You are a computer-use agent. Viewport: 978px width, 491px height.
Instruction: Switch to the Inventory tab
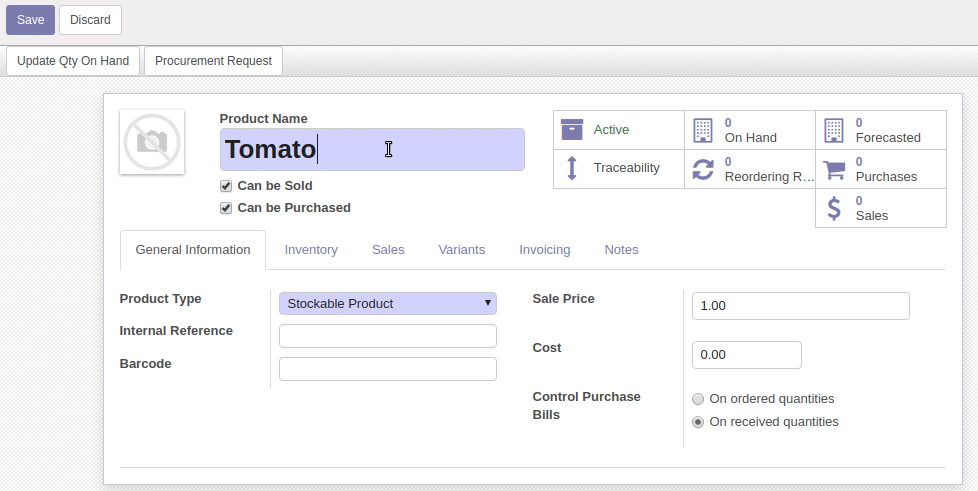(311, 250)
